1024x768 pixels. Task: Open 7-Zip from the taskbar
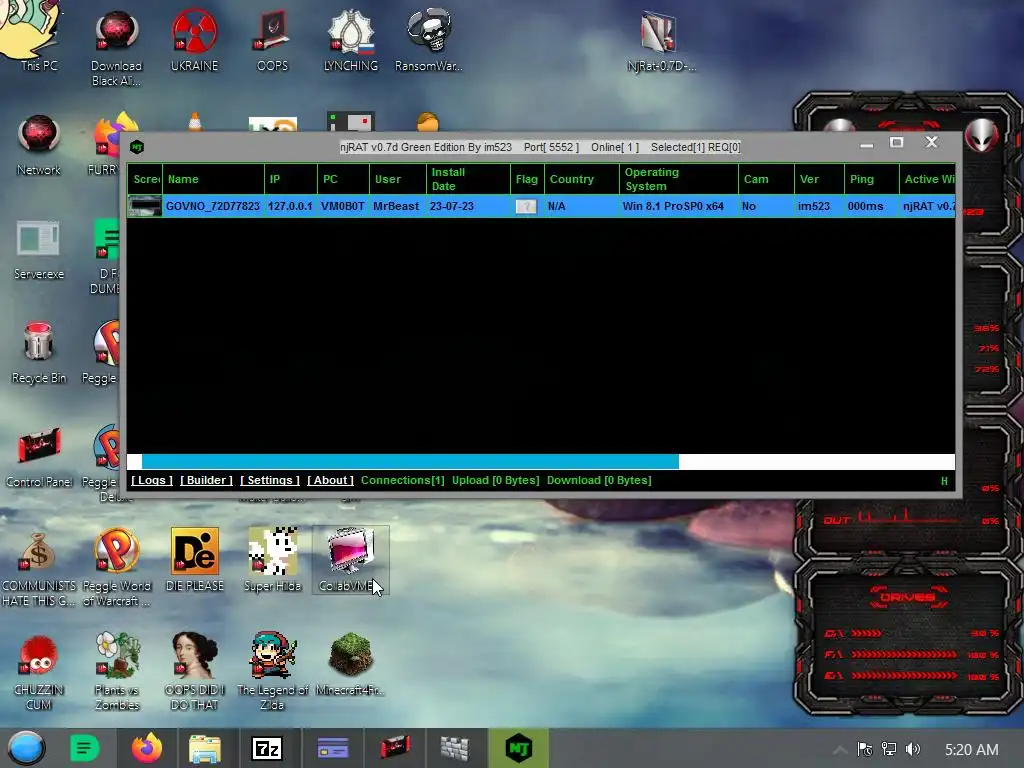coord(267,748)
